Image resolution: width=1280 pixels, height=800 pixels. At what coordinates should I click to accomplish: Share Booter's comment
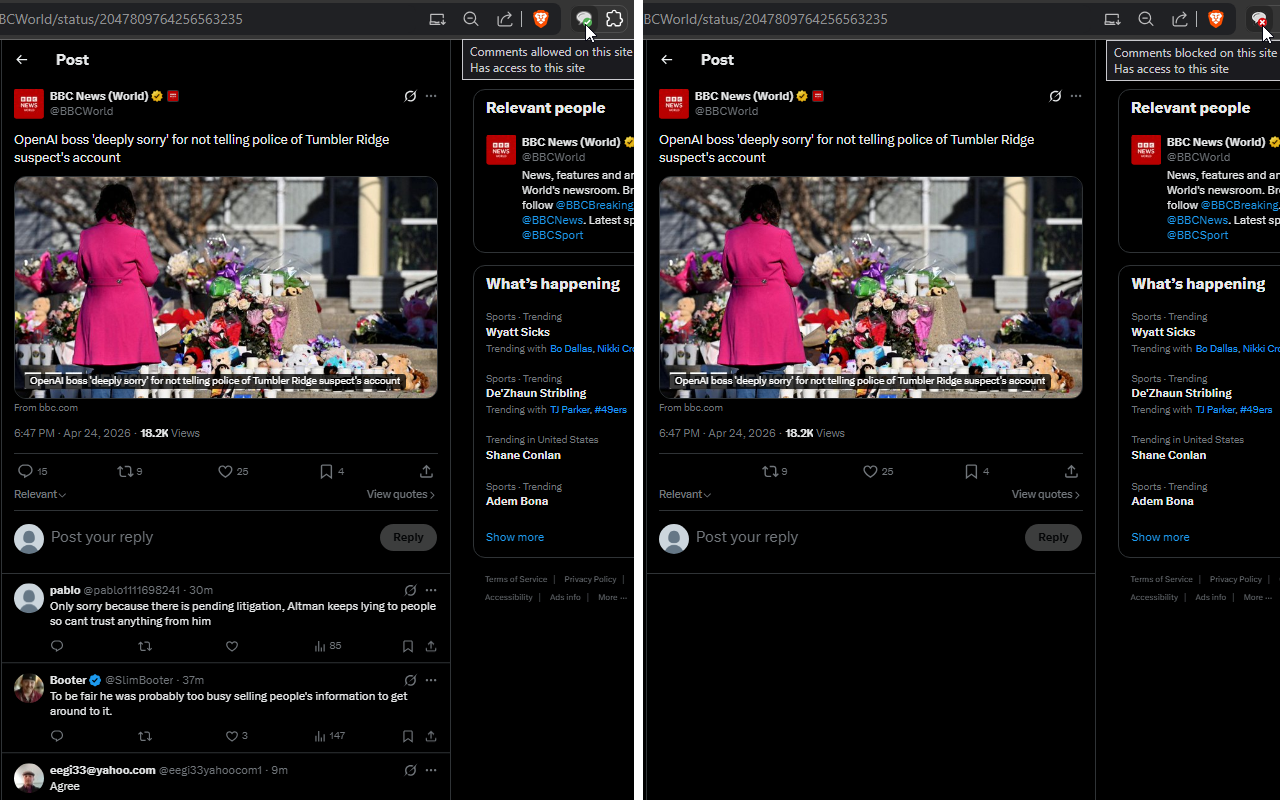click(431, 736)
